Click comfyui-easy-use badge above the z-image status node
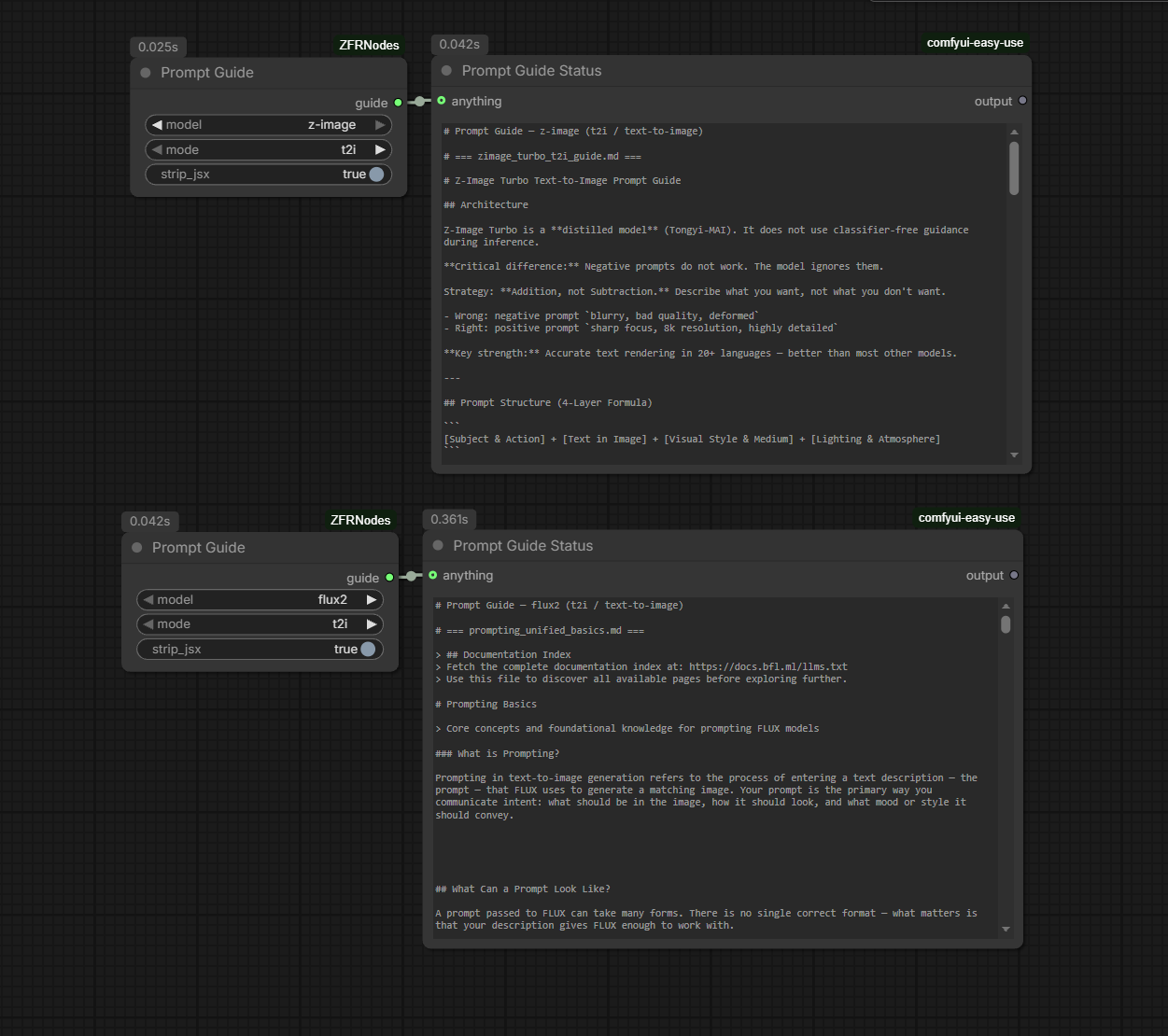 (x=975, y=43)
